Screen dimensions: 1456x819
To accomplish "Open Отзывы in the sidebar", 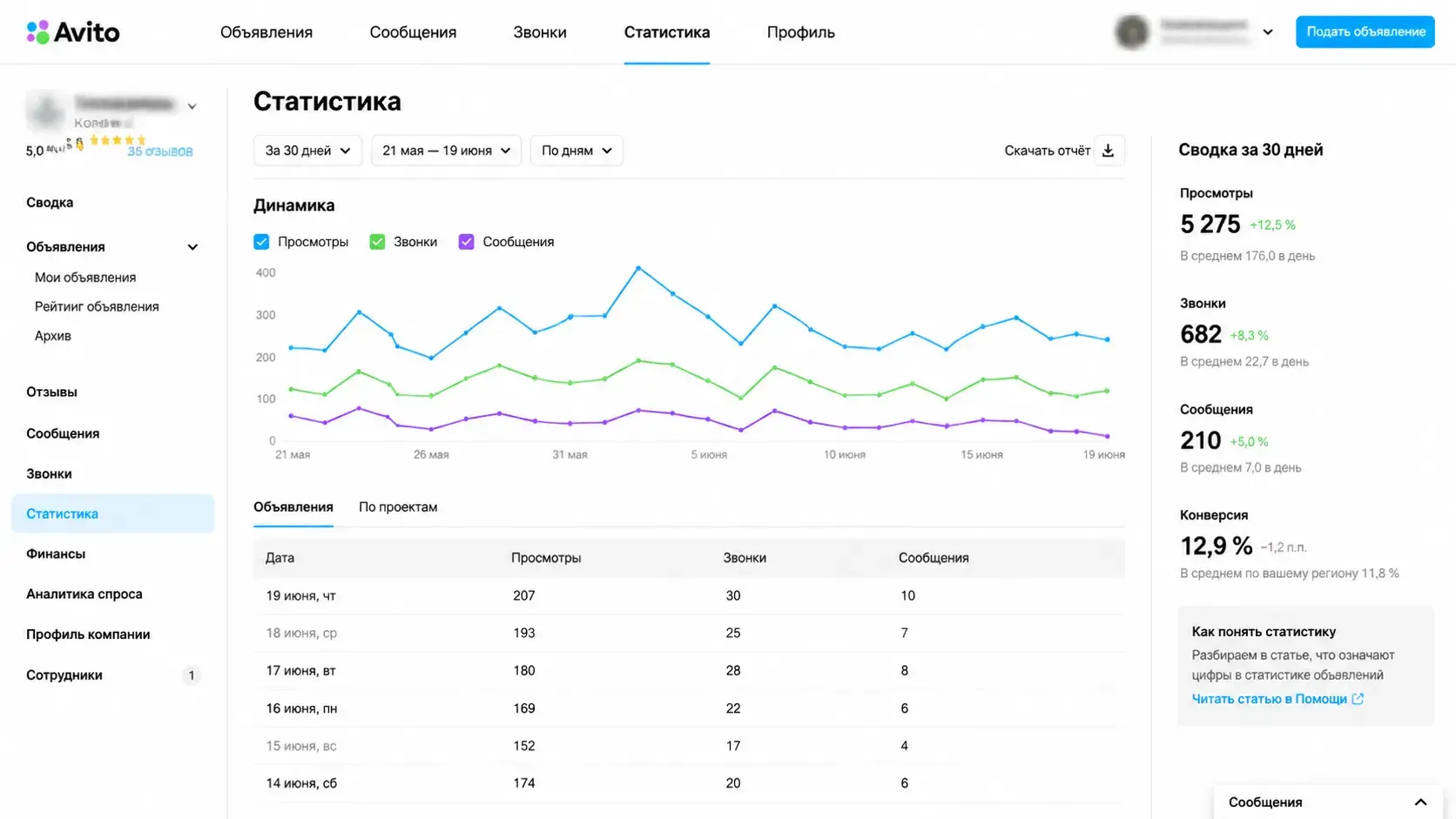I will pyautogui.click(x=51, y=393).
